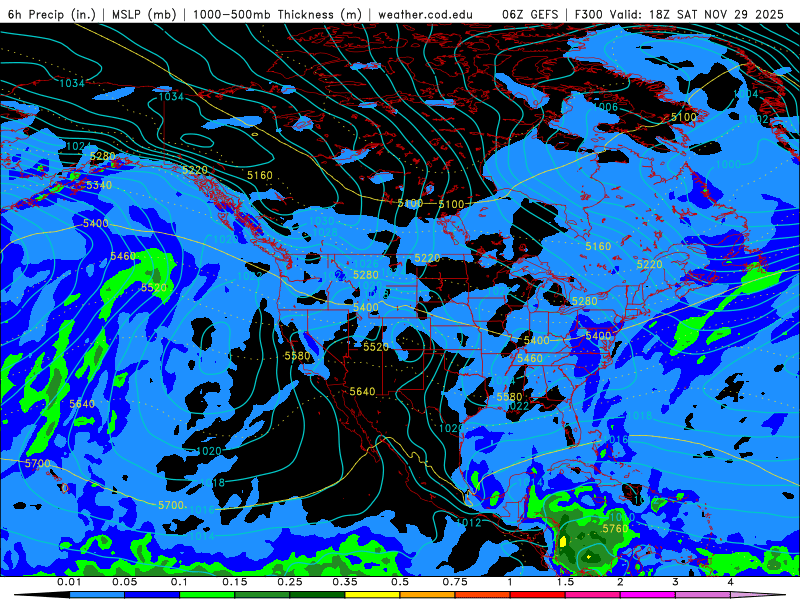Click the 5760 thickness label over Caribbean
This screenshot has height=600, width=800.
coord(615,529)
